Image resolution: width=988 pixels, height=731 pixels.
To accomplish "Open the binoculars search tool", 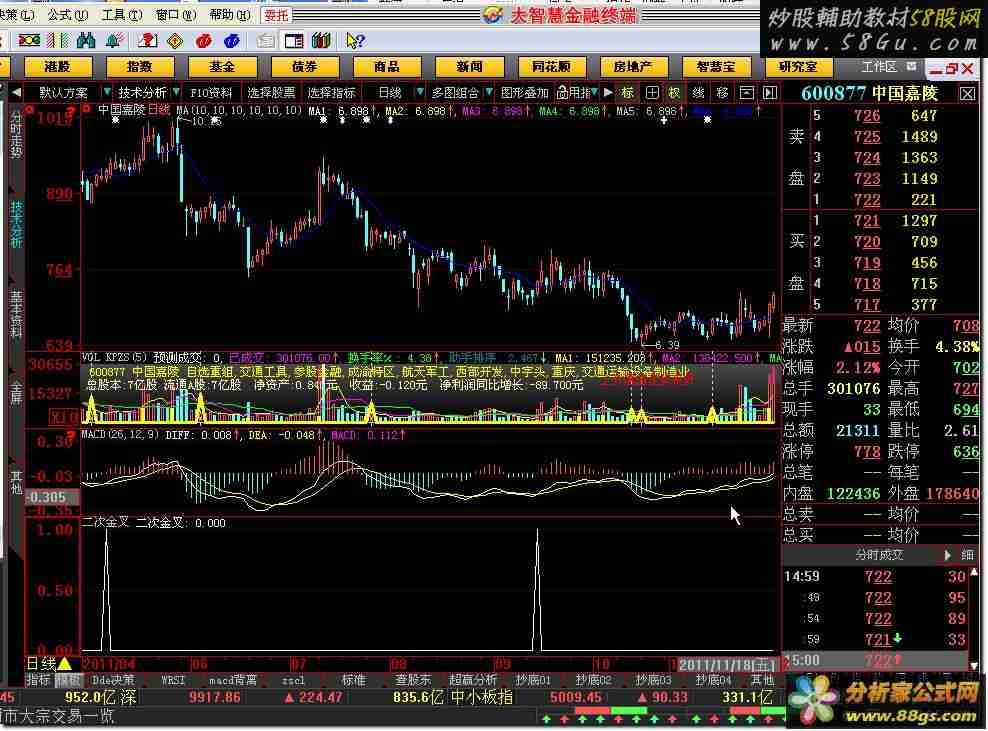I will tap(86, 41).
